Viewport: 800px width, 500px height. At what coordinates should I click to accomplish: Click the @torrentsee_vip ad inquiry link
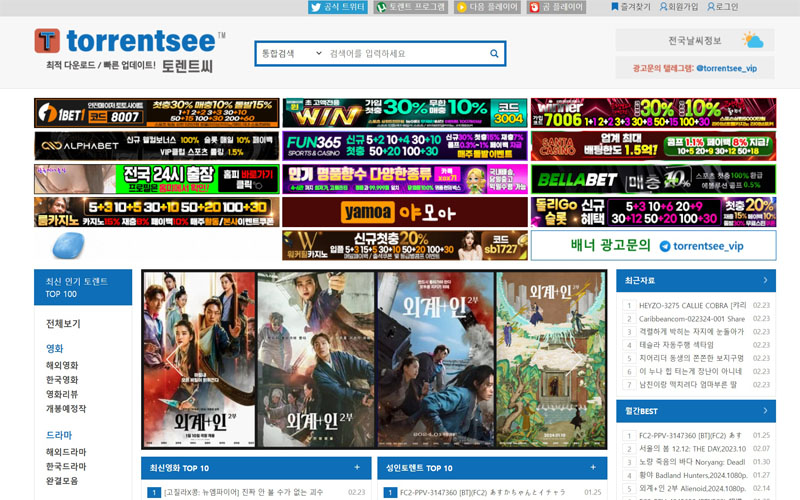coord(727,68)
